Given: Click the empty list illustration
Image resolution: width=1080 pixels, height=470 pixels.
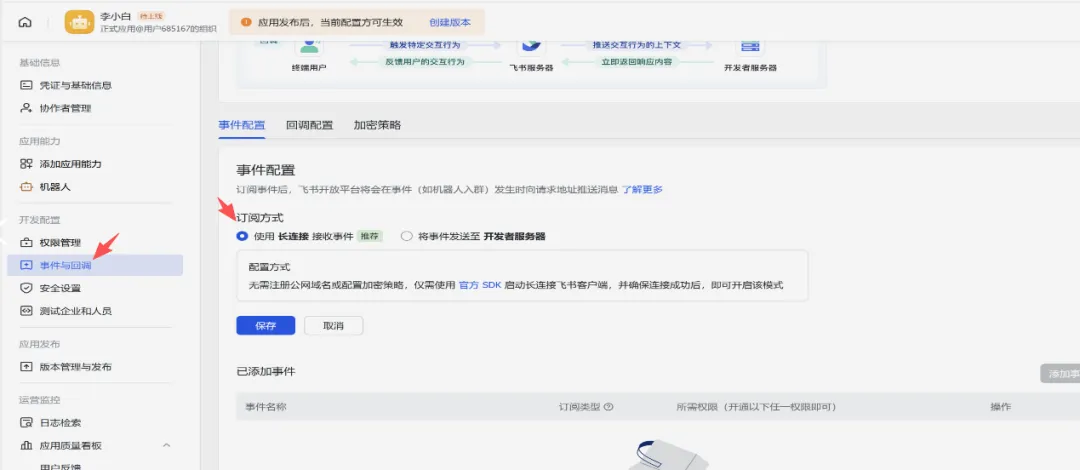Looking at the screenshot, I should 670,453.
